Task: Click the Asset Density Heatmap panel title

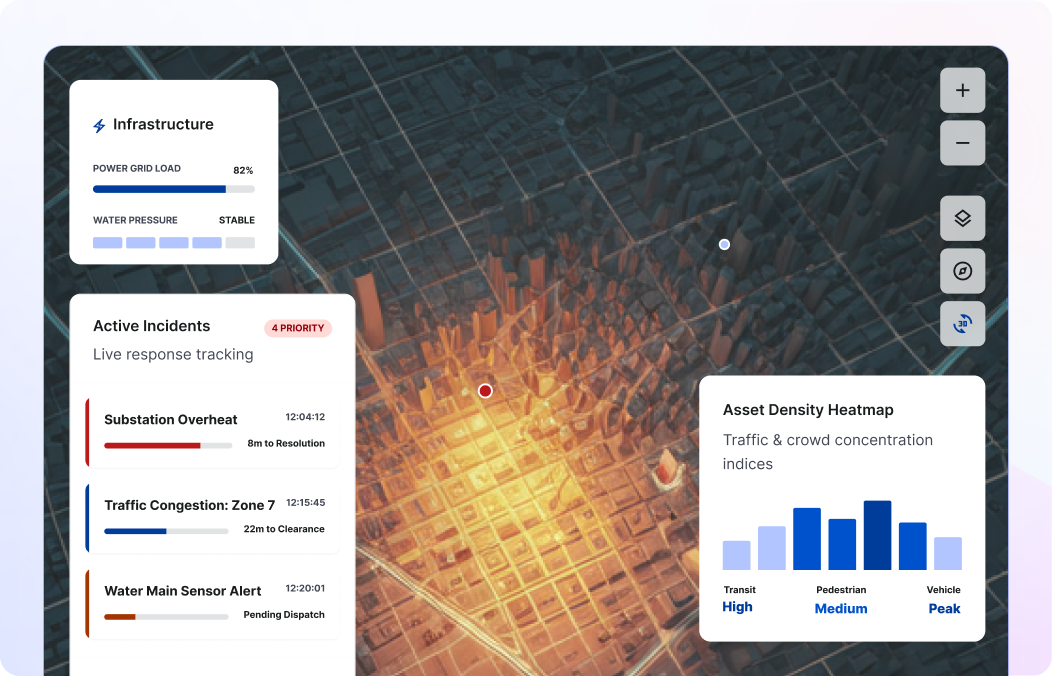Action: coord(808,410)
